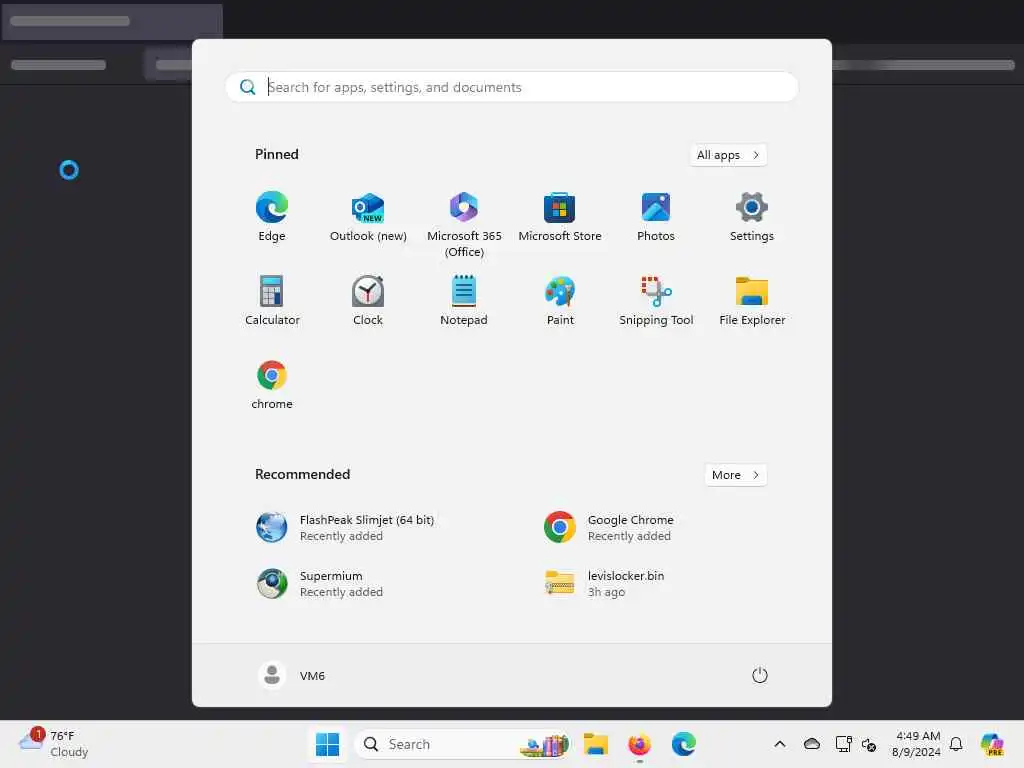Image resolution: width=1024 pixels, height=768 pixels.
Task: Launch Outlook (new) from pinned apps
Action: coord(368,217)
